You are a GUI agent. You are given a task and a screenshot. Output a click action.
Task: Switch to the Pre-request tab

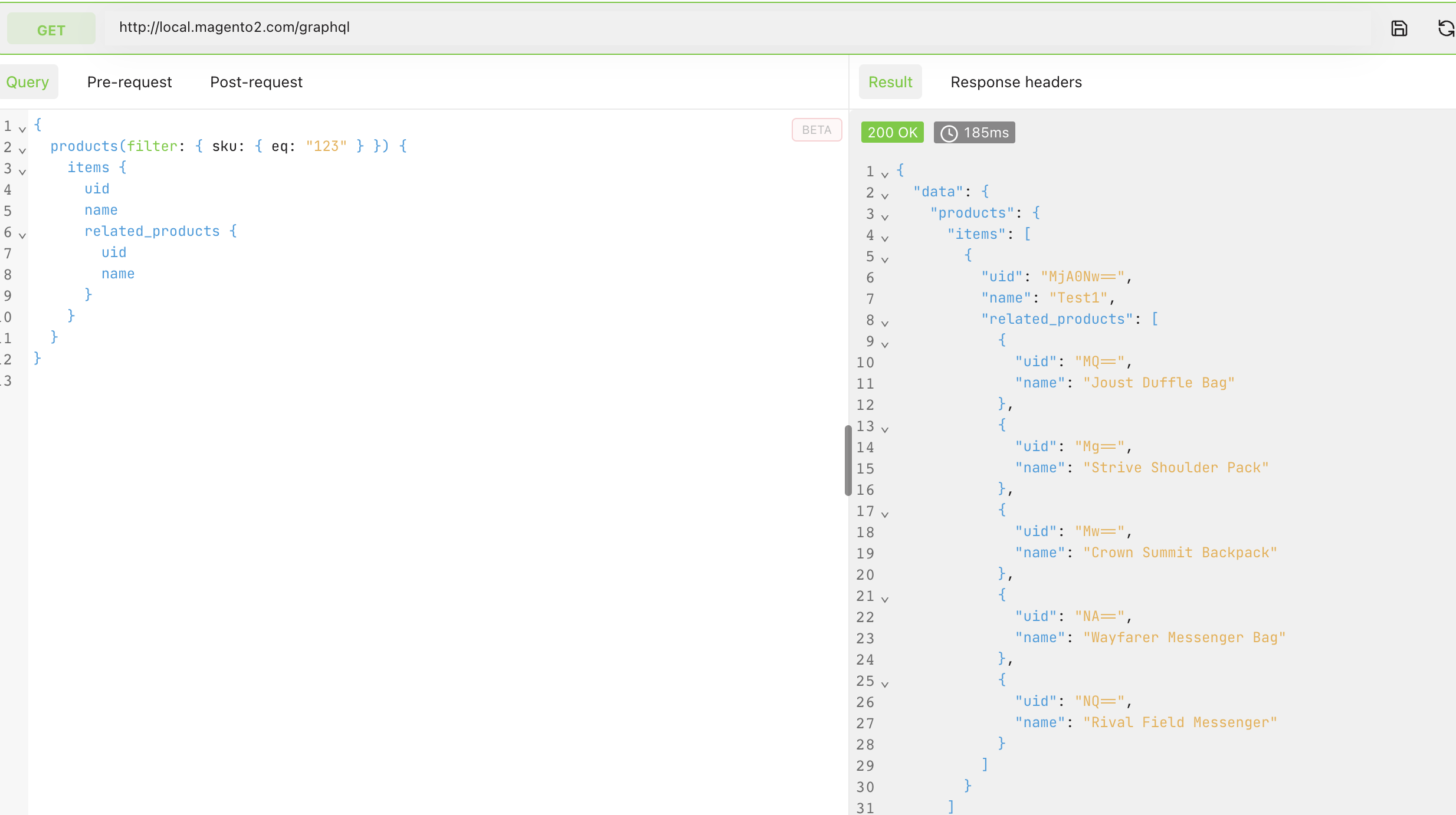(129, 82)
